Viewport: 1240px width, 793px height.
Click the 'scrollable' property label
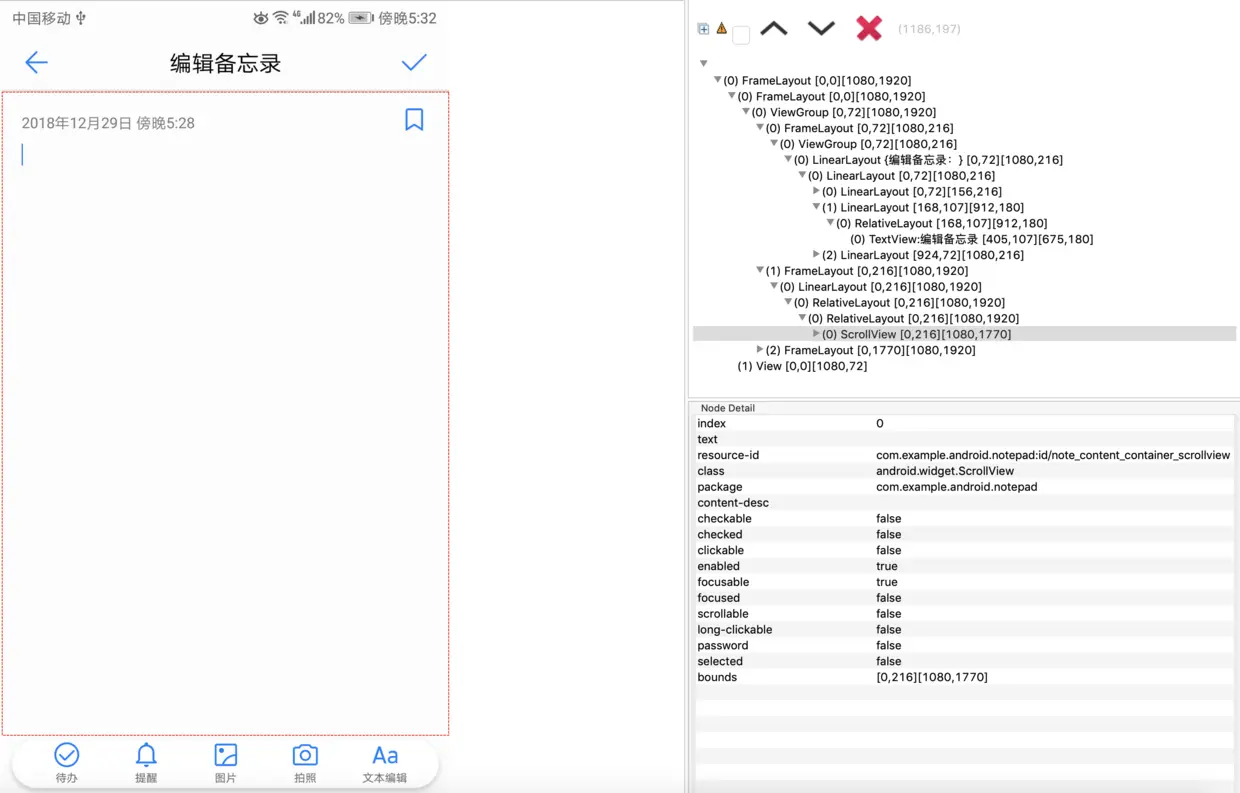tap(723, 614)
